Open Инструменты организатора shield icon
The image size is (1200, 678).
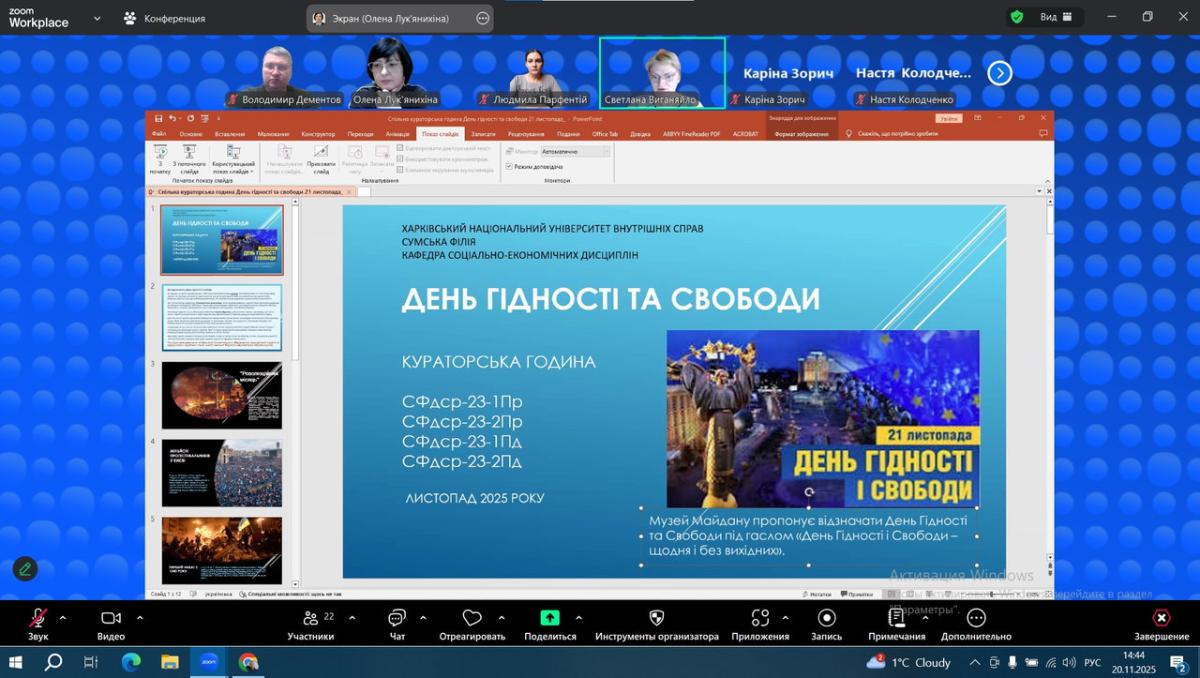[x=656, y=618]
